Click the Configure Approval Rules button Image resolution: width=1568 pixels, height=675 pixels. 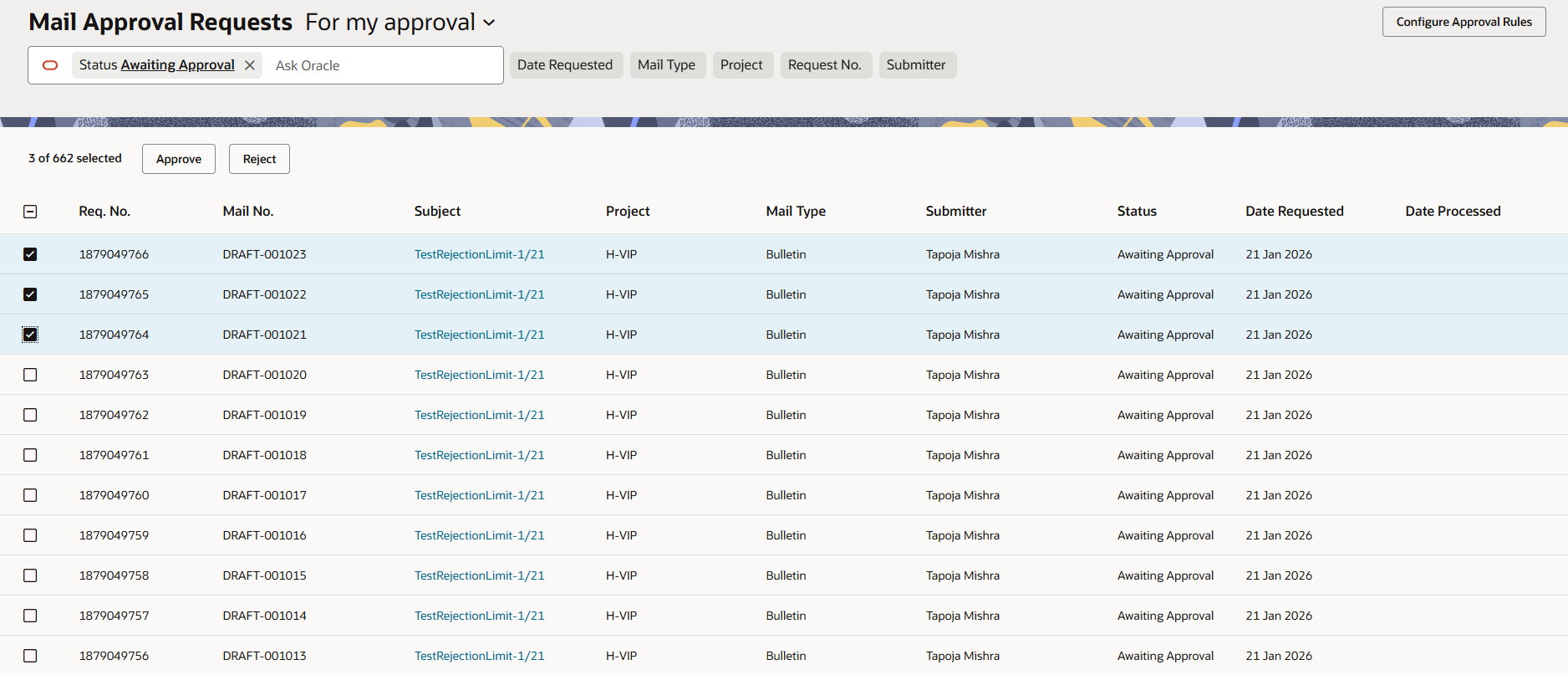1464,22
